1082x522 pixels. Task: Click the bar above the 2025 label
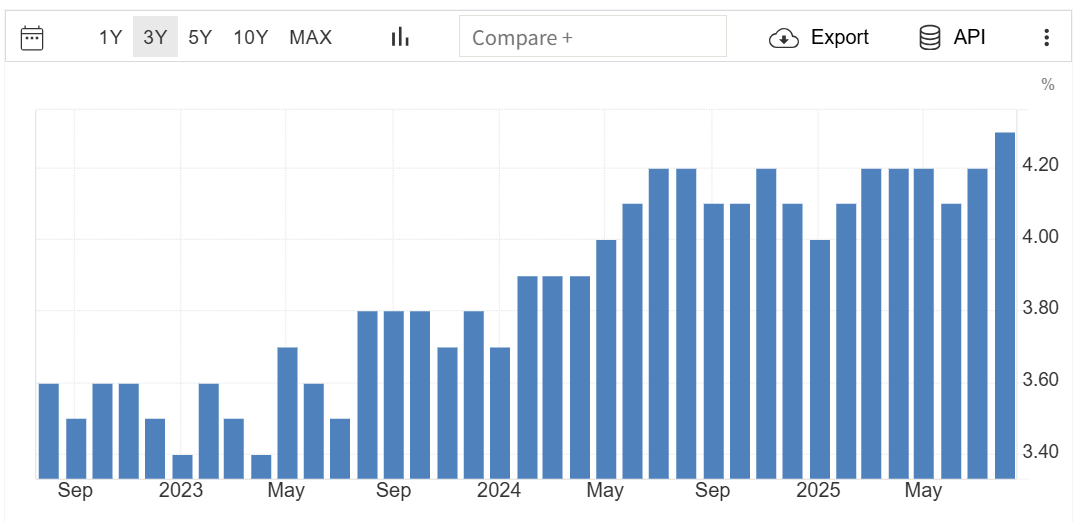coord(820,358)
